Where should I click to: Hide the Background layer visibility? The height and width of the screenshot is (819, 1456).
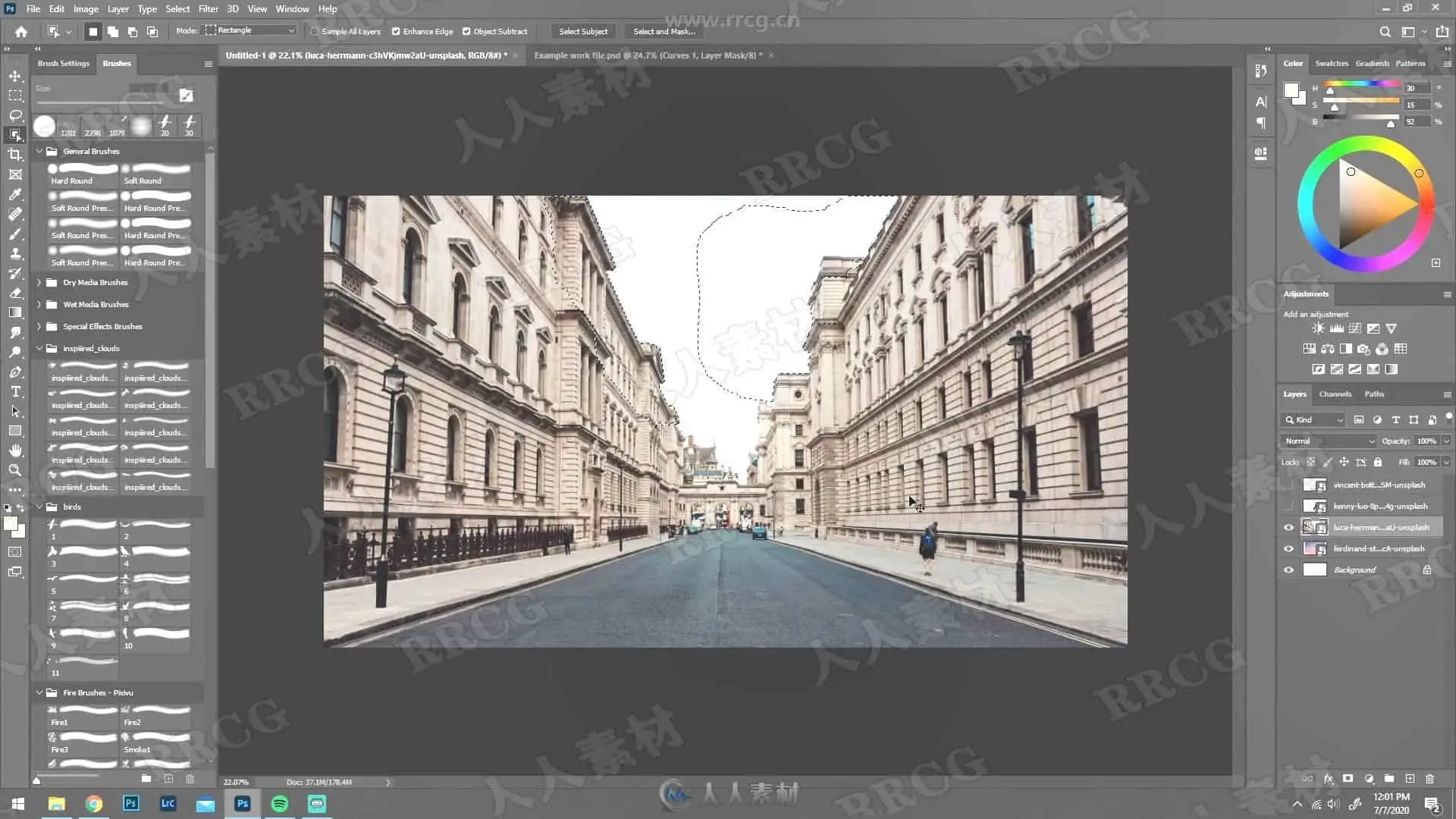1288,570
